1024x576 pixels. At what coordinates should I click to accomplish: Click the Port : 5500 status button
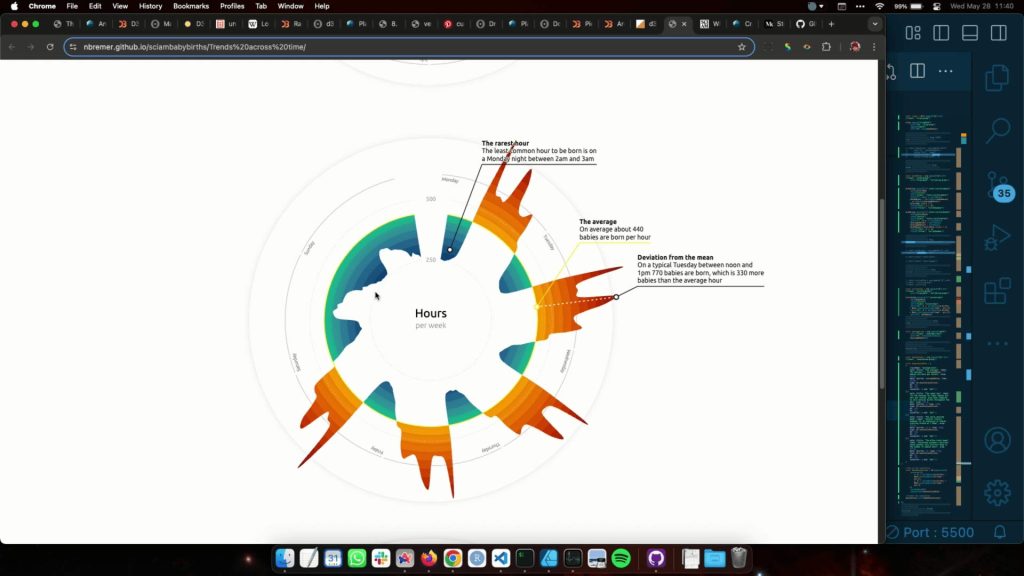point(930,533)
